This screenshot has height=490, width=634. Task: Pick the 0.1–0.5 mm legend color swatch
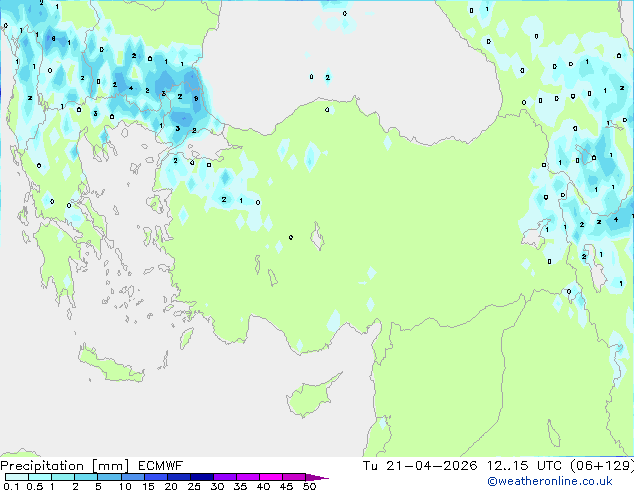17,477
